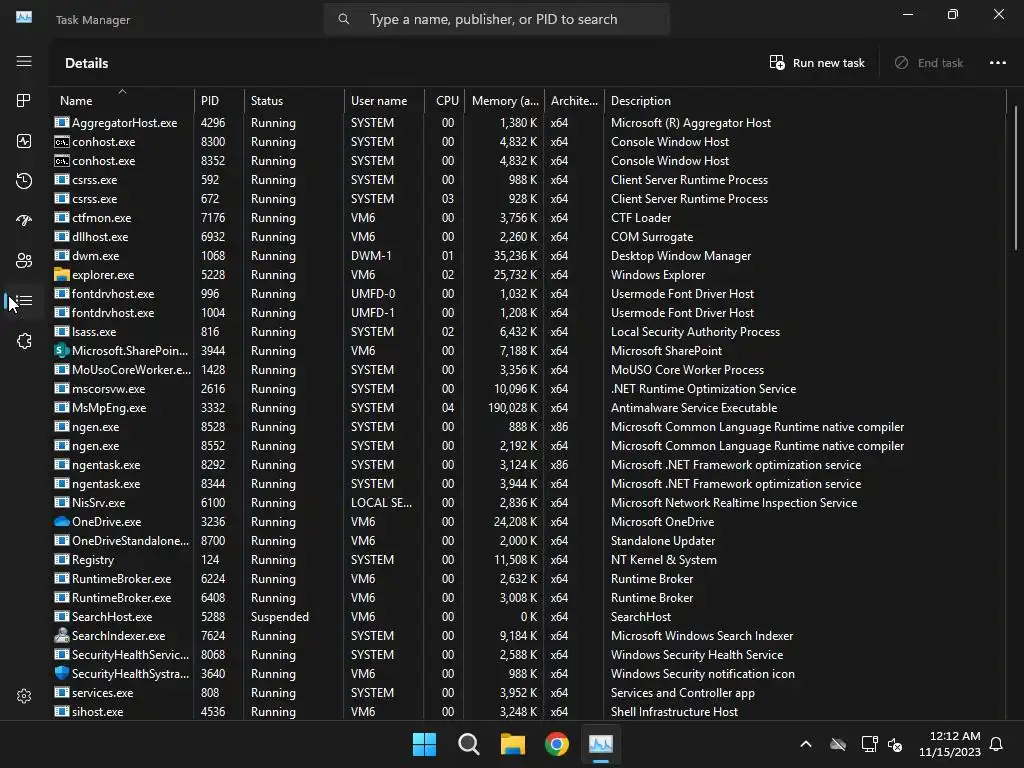Click the OneDrive tray icon
The width and height of the screenshot is (1024, 768).
click(x=838, y=744)
